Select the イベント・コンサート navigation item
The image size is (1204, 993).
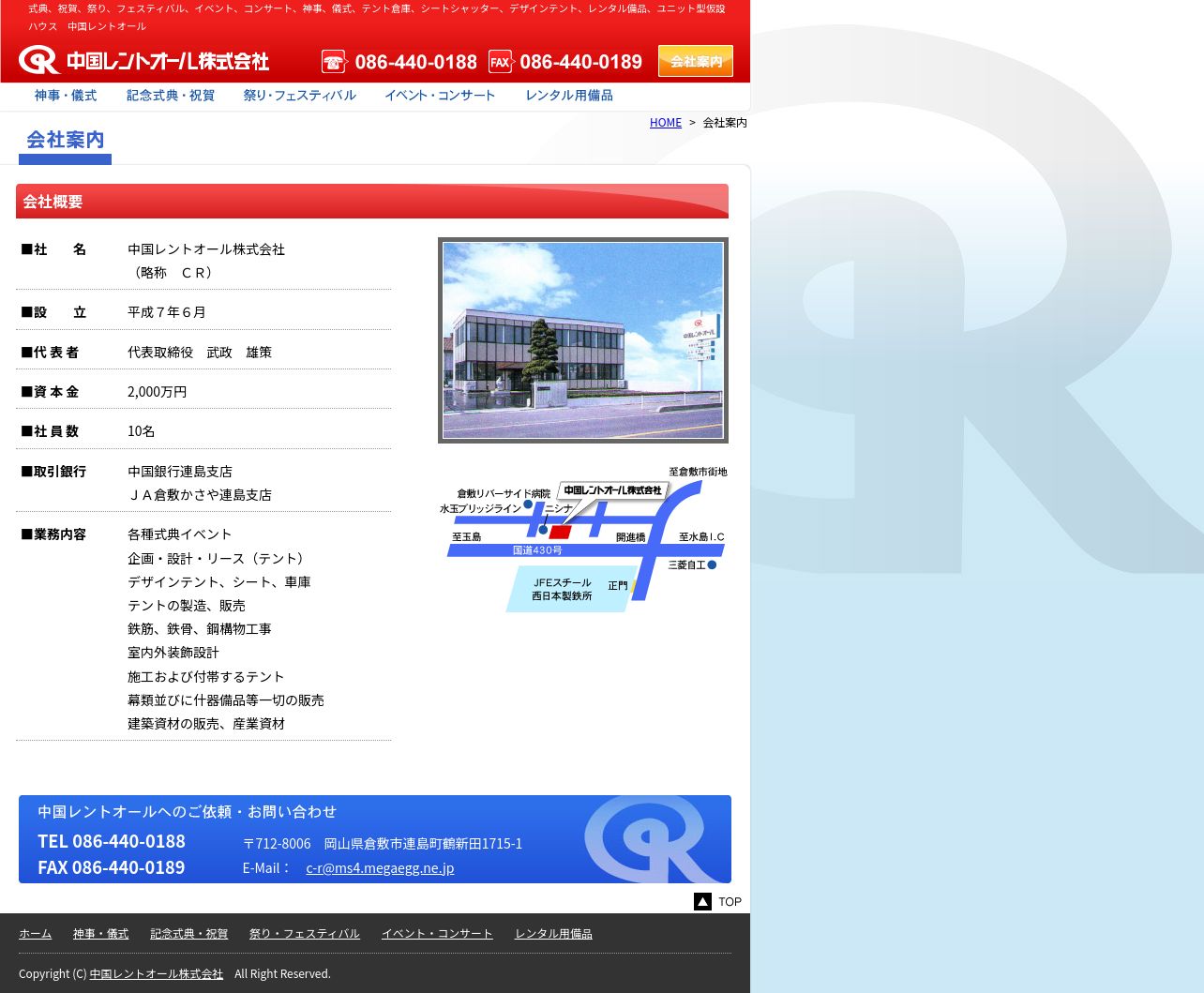[440, 96]
